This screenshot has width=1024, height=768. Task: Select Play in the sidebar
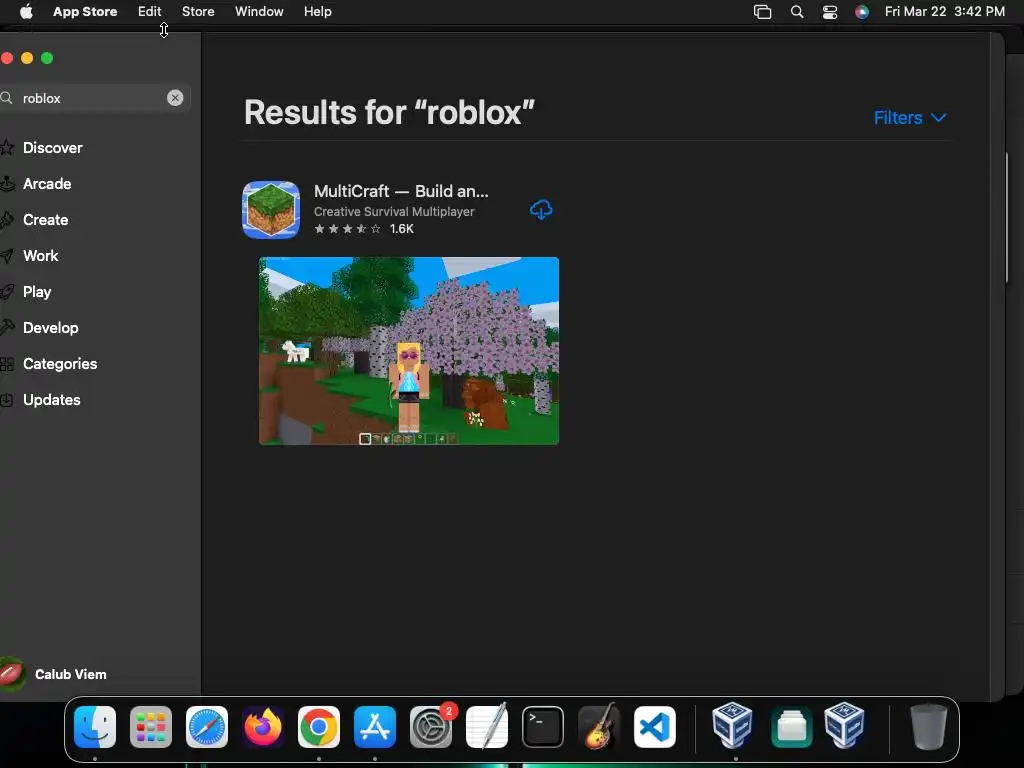(x=37, y=291)
